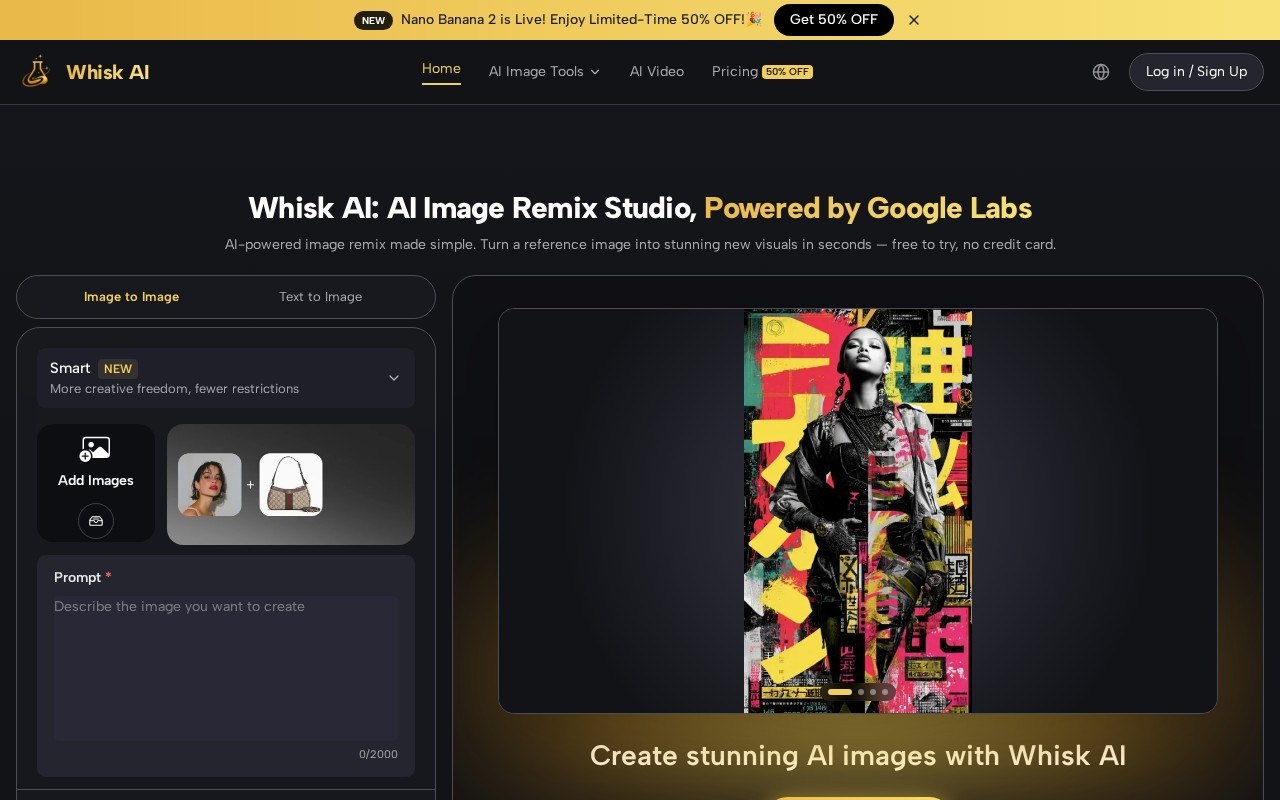The image size is (1280, 800).
Task: Select the woman's face sample thumbnail
Action: point(210,485)
